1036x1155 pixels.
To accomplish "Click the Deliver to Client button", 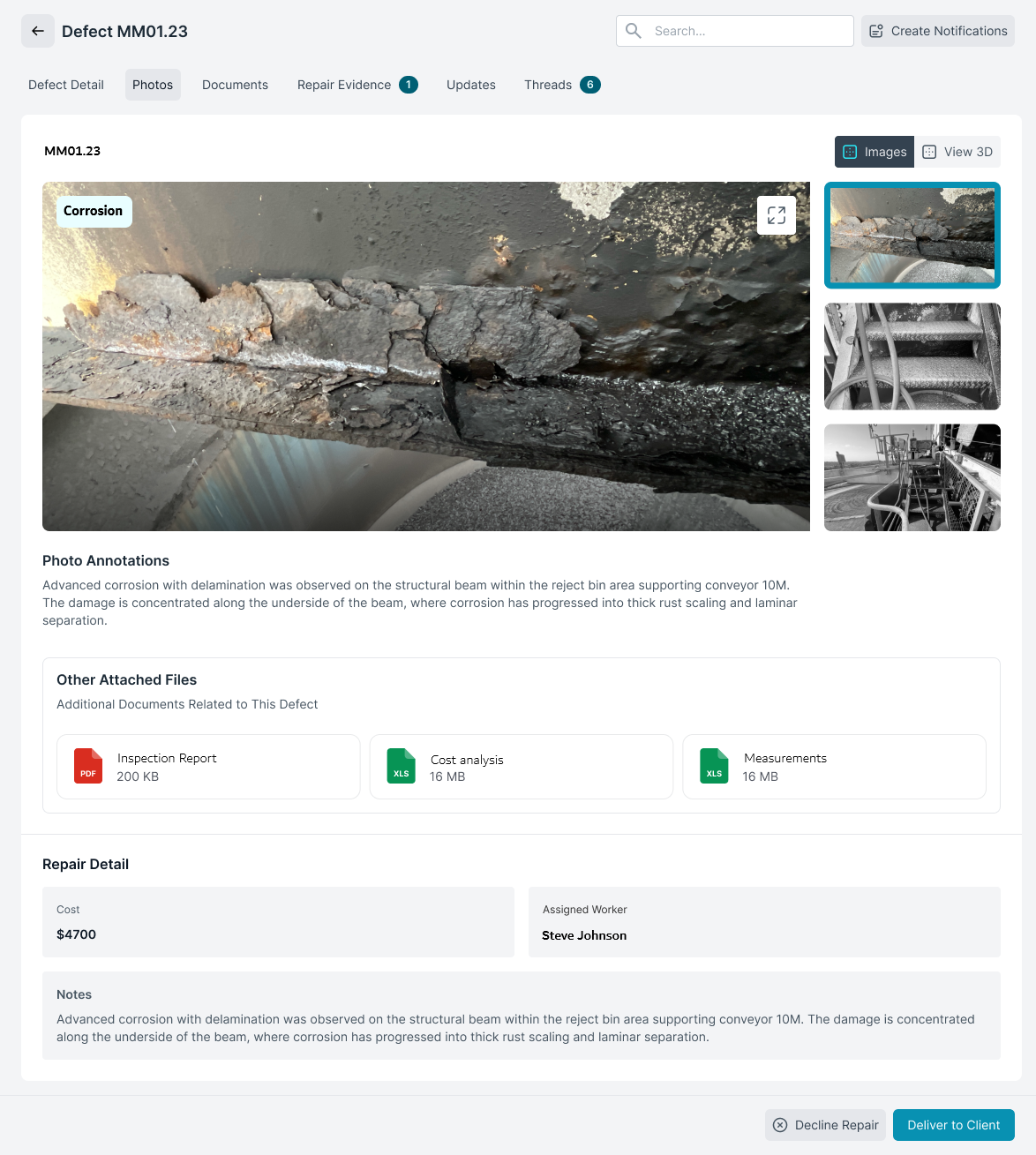I will [x=953, y=1124].
